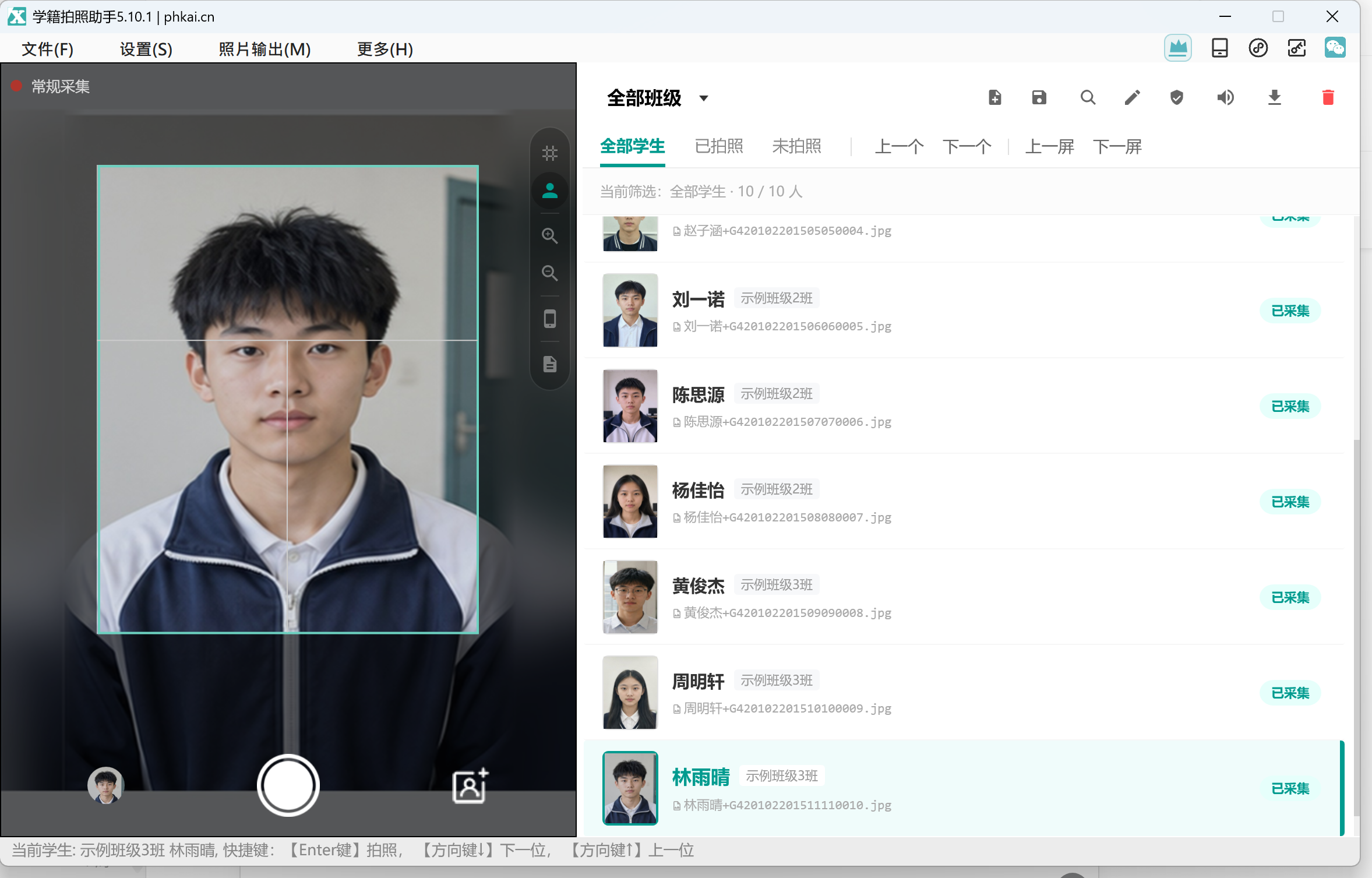
Task: Click 杨佳怡's photo thumbnail
Action: tap(630, 501)
